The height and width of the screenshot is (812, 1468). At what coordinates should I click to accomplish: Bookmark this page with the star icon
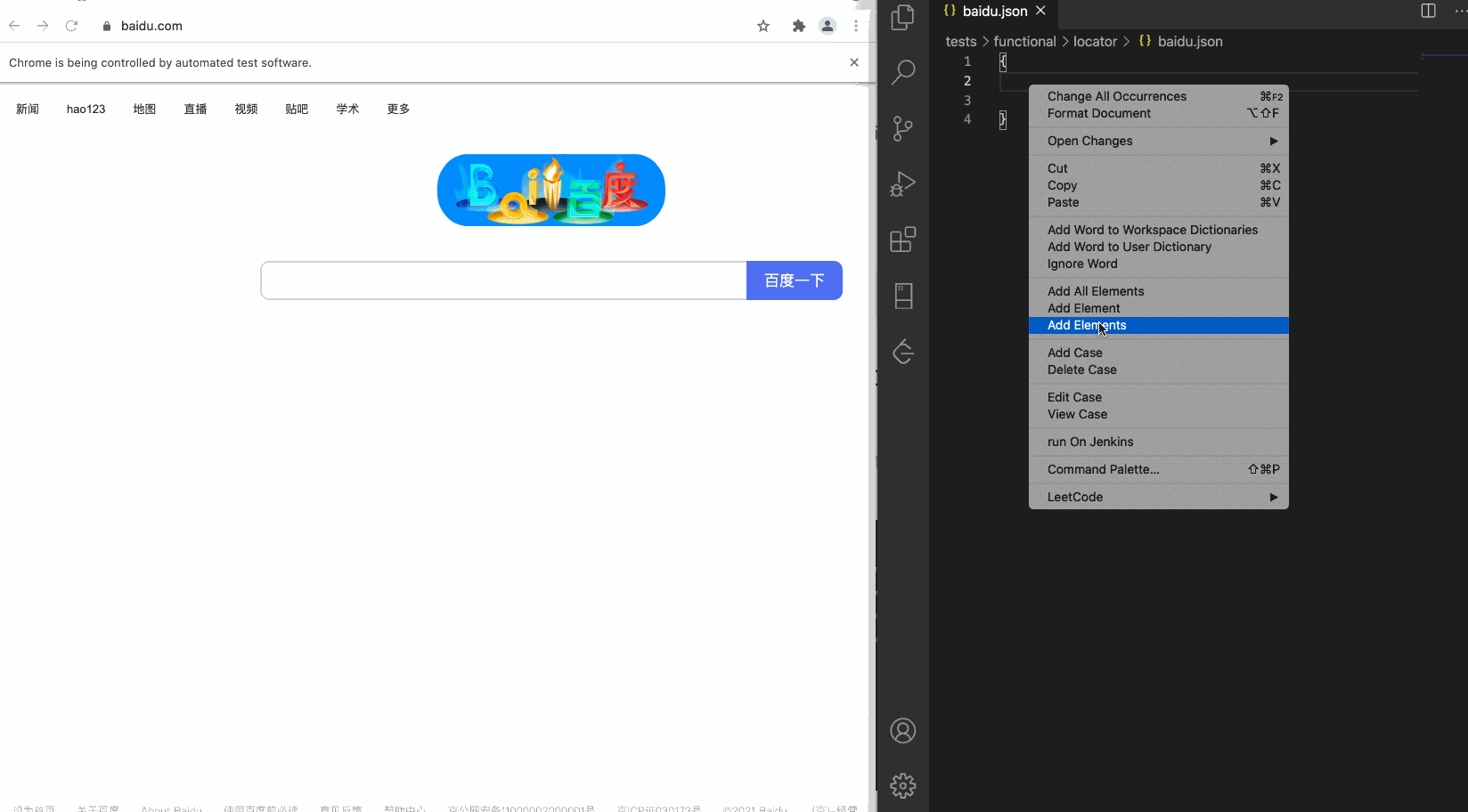tap(763, 26)
